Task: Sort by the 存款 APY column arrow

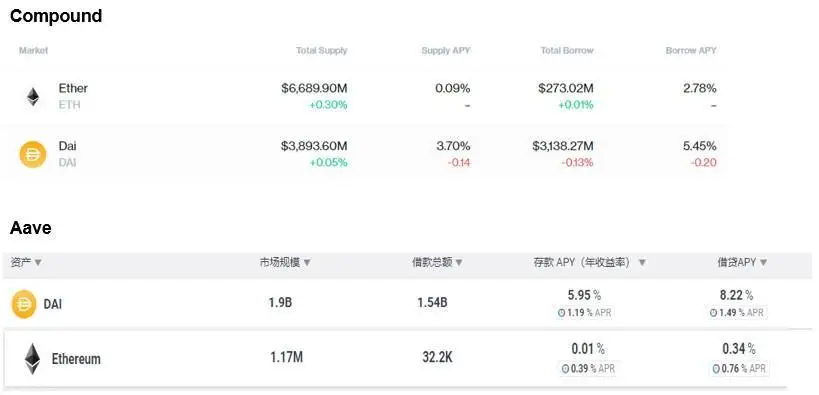Action: point(642,262)
